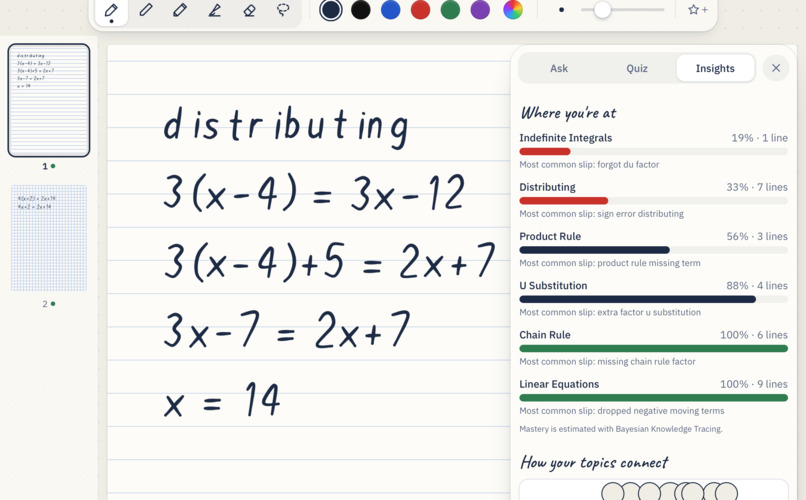The height and width of the screenshot is (500, 806).
Task: Choose the purple ink color
Action: tap(480, 10)
